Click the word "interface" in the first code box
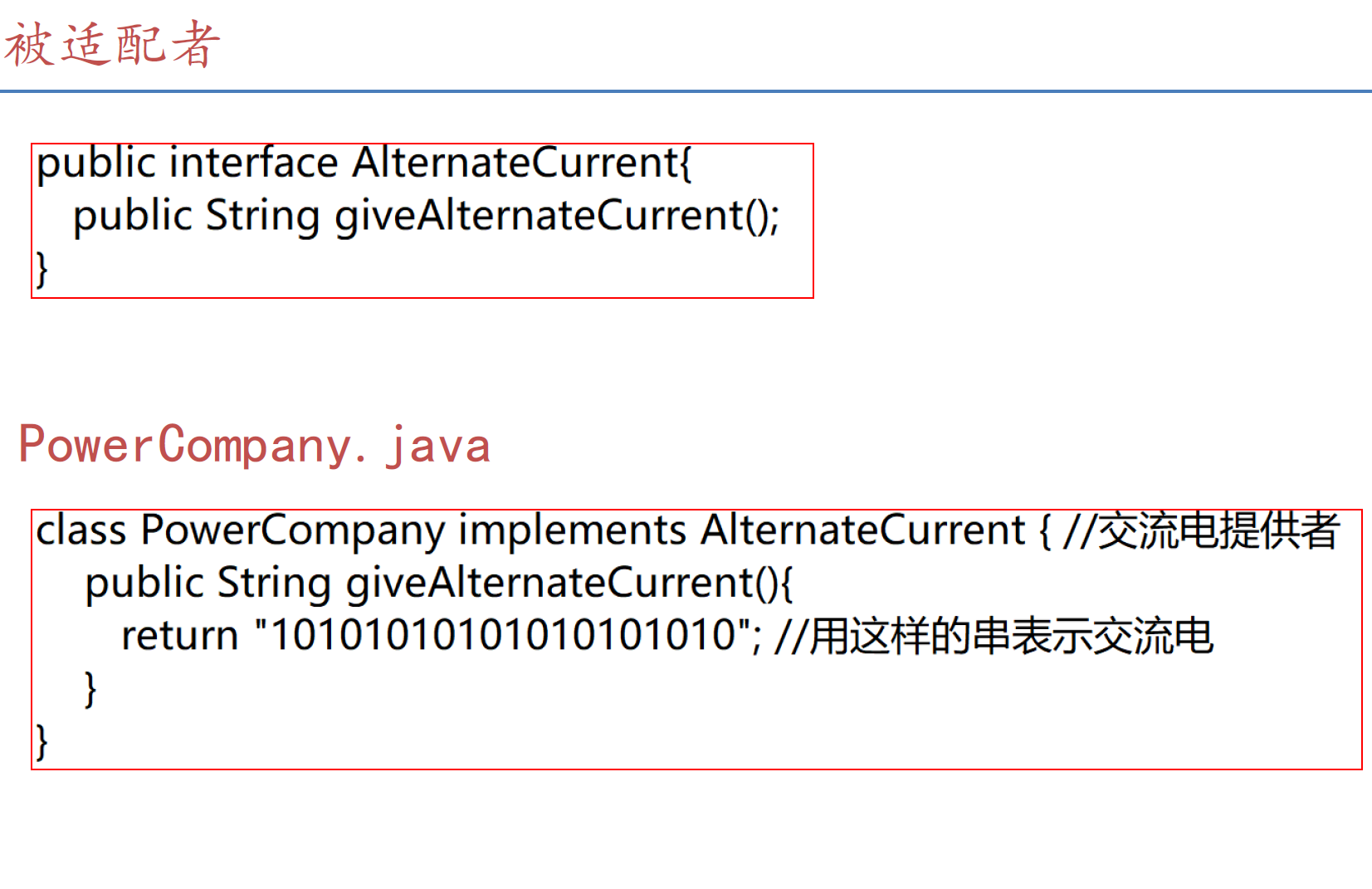This screenshot has height=889, width=1372. 253,163
